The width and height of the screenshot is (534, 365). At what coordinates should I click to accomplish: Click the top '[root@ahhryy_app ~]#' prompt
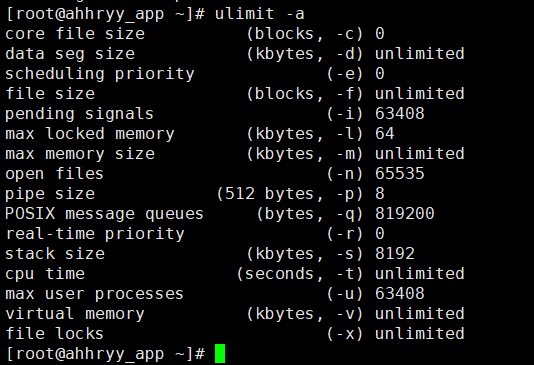[x=105, y=14]
